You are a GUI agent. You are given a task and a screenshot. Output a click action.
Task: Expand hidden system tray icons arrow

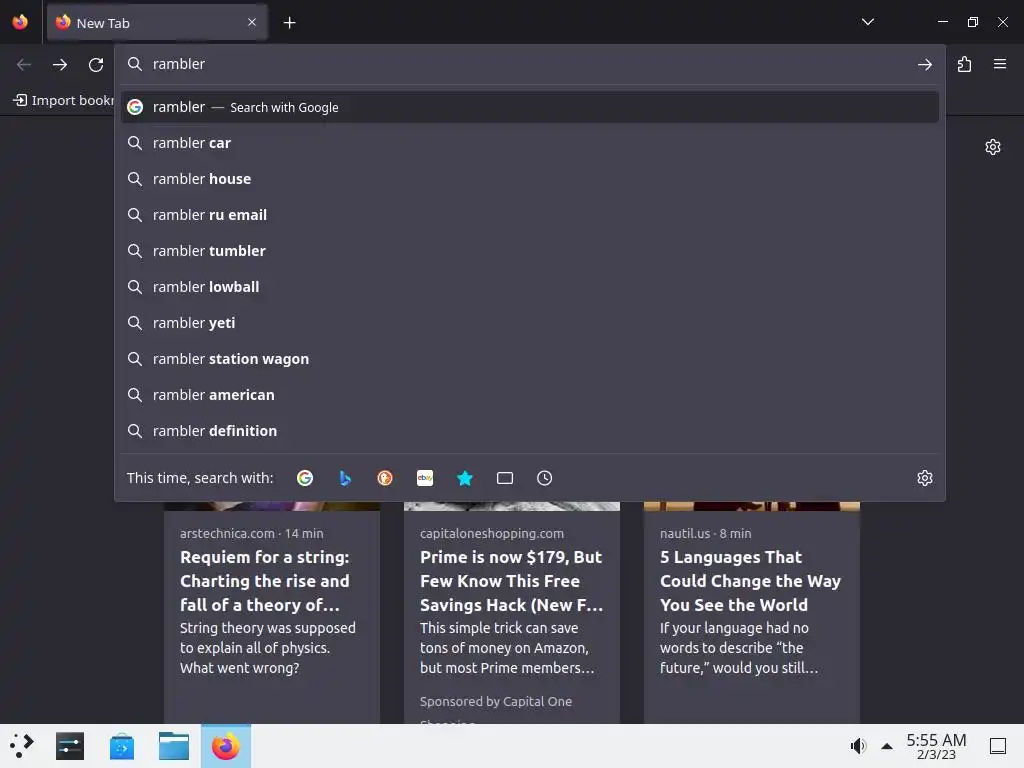[887, 746]
